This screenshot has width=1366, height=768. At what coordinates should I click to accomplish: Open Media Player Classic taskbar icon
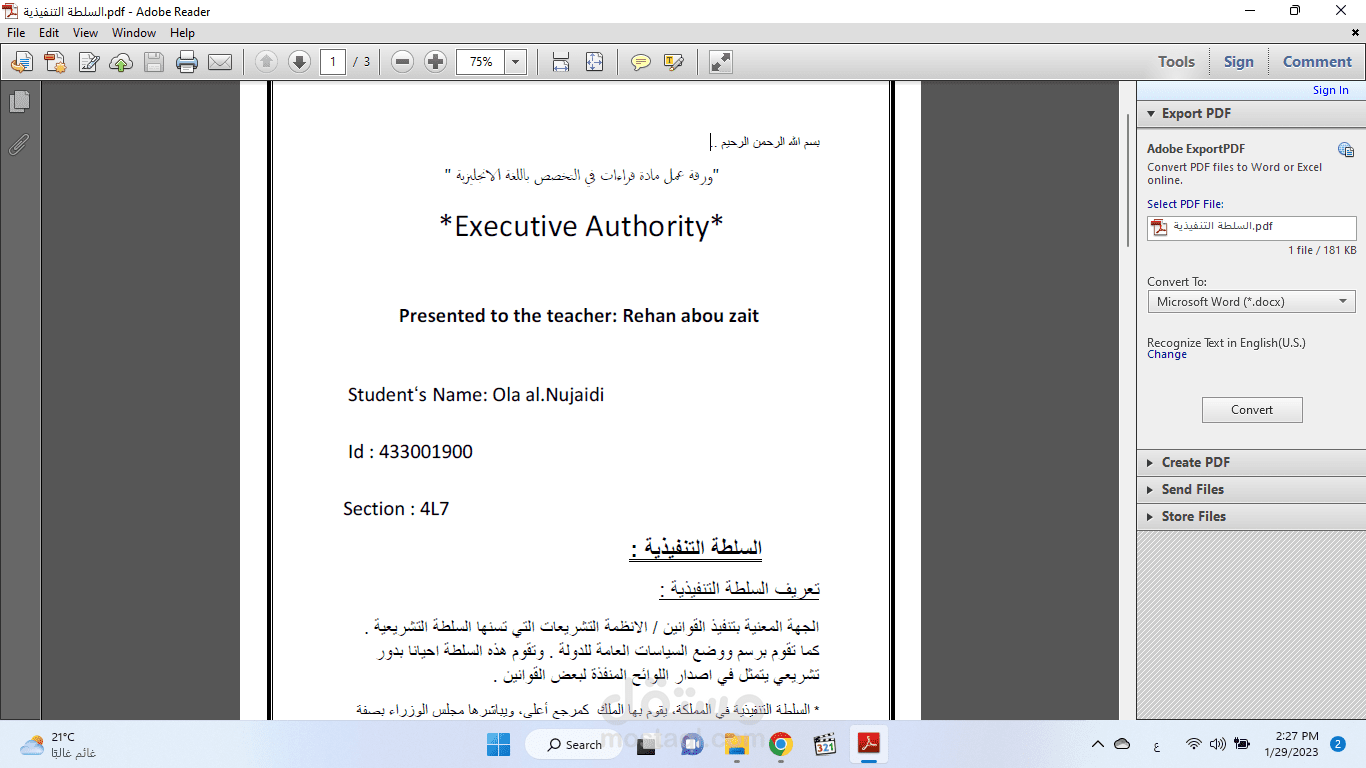point(825,744)
